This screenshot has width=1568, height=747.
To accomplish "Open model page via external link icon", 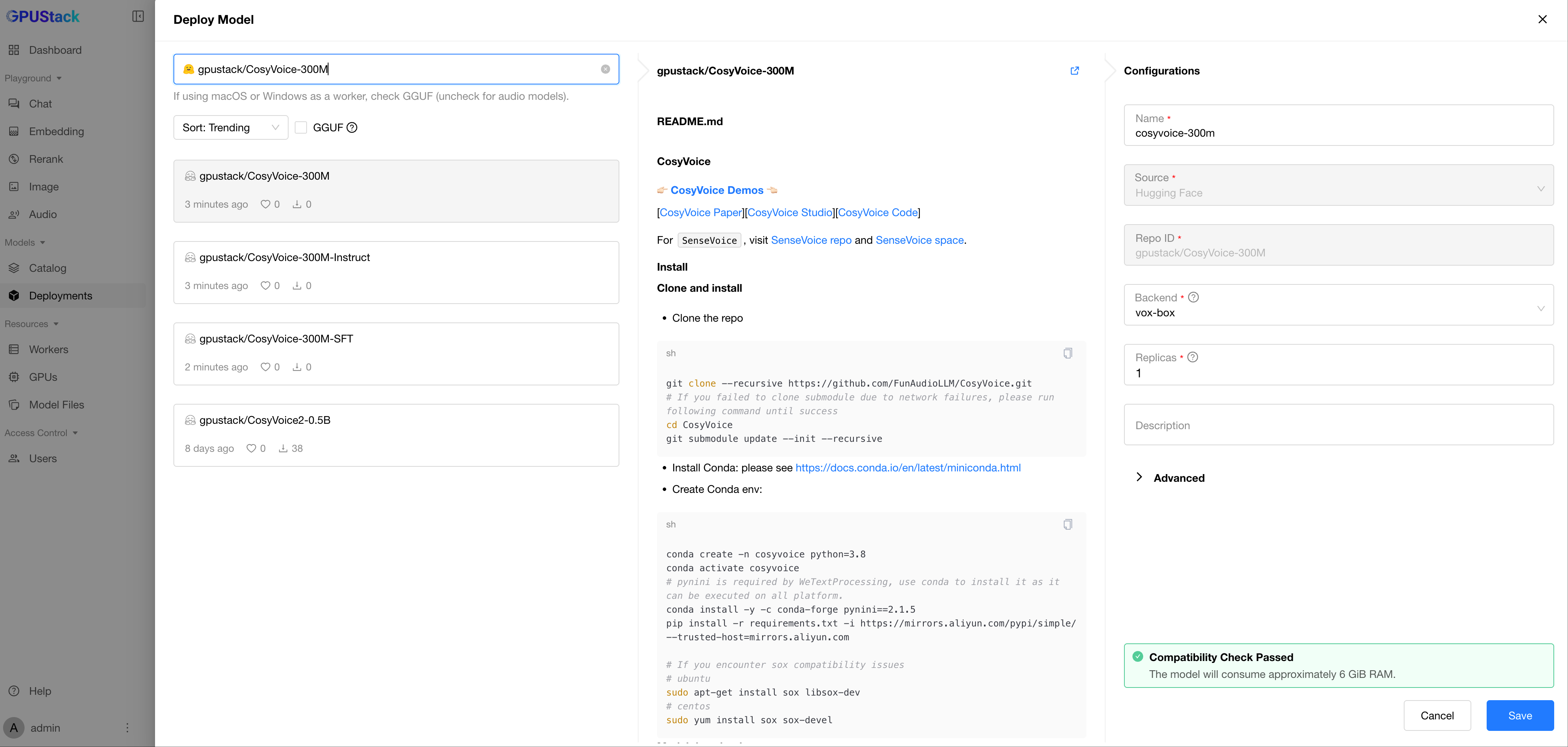I will [x=1074, y=71].
